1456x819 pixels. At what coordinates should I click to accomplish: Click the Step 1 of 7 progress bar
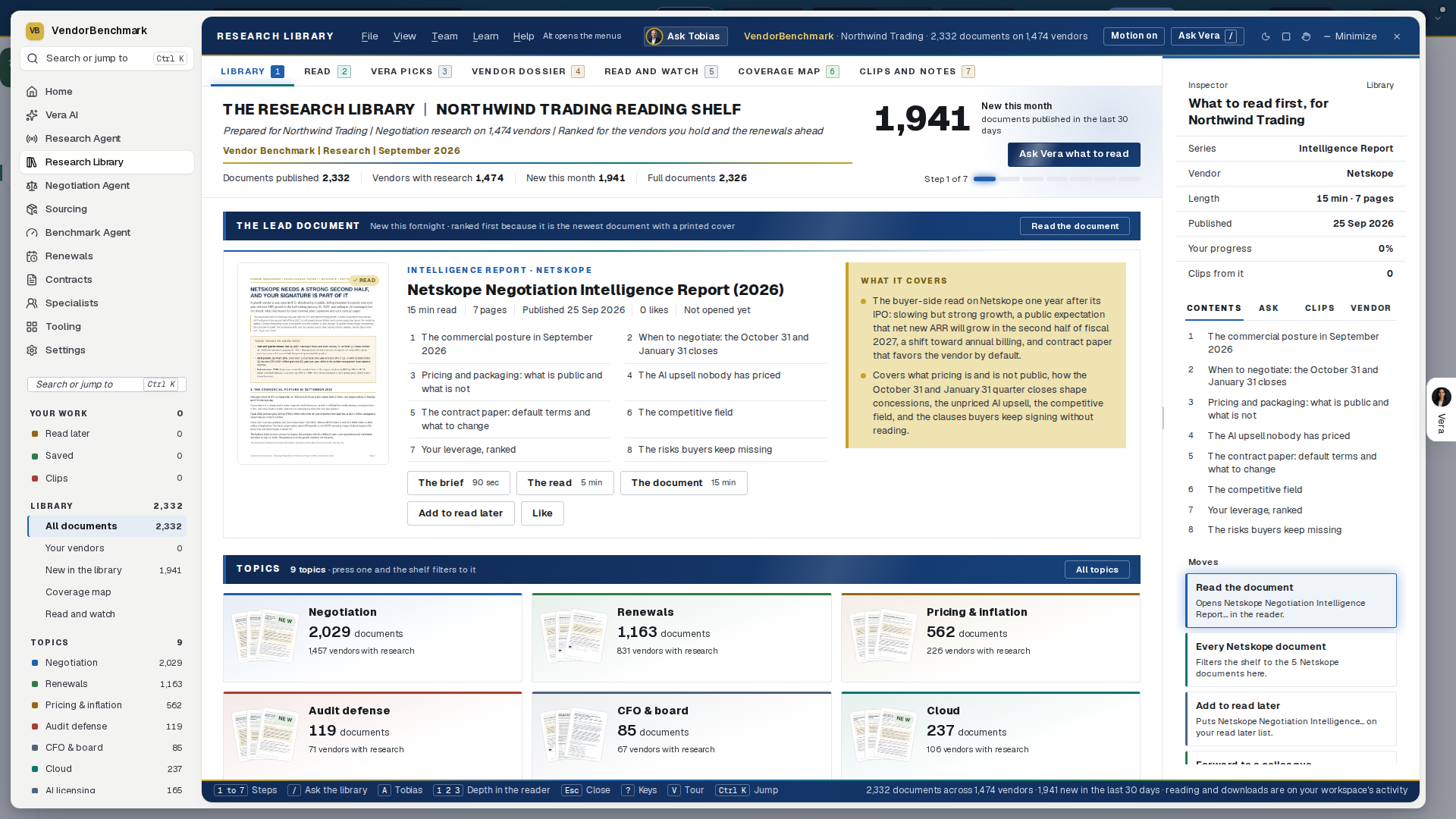click(x=1056, y=179)
